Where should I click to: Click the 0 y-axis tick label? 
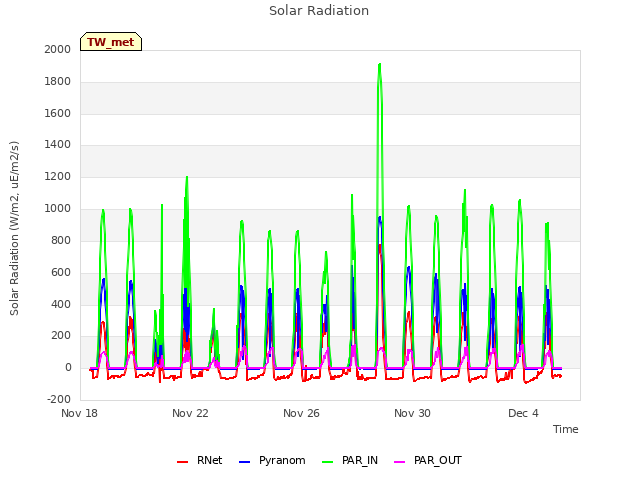pos(68,368)
